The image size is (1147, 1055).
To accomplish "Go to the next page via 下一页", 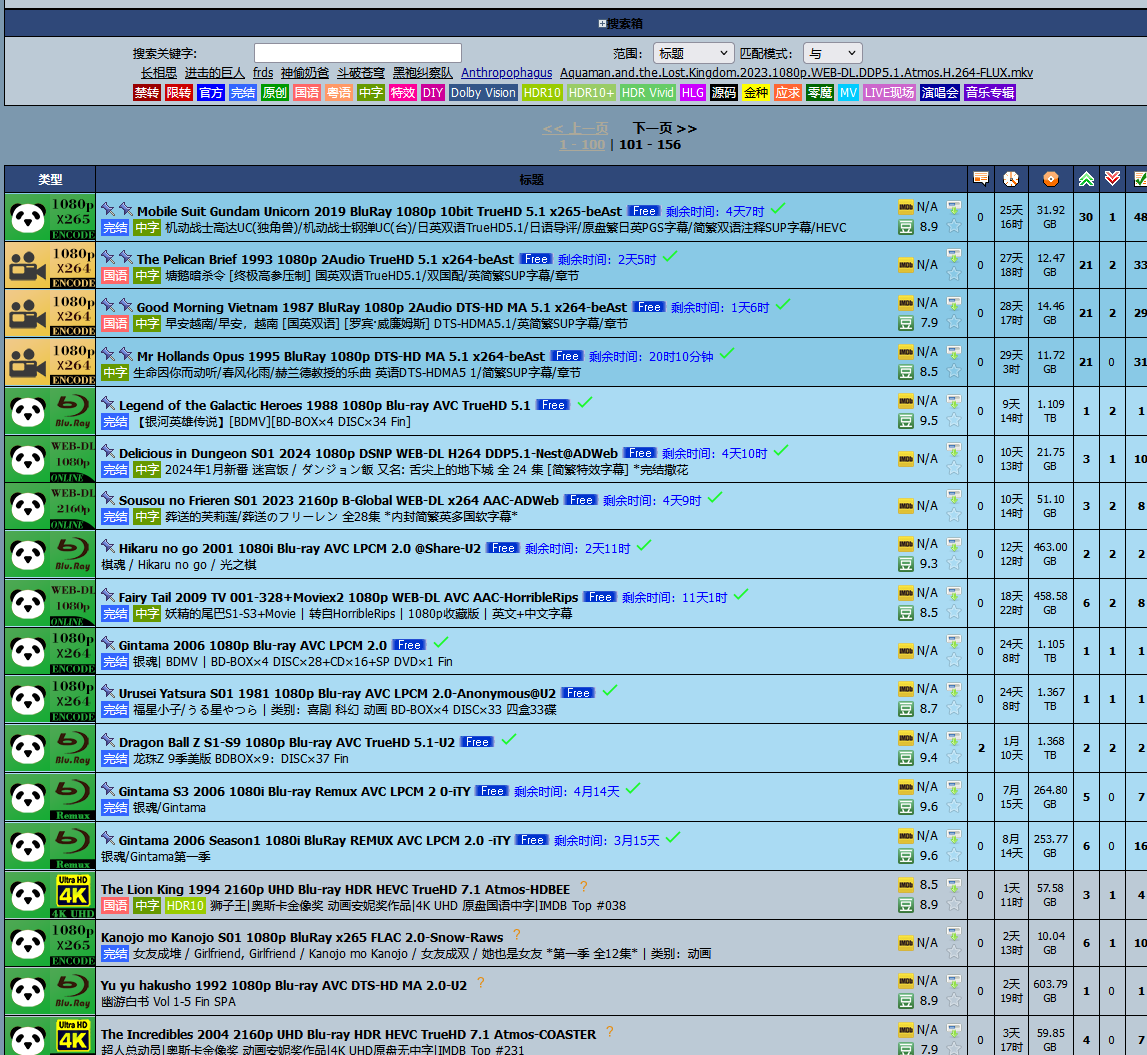I will [664, 128].
